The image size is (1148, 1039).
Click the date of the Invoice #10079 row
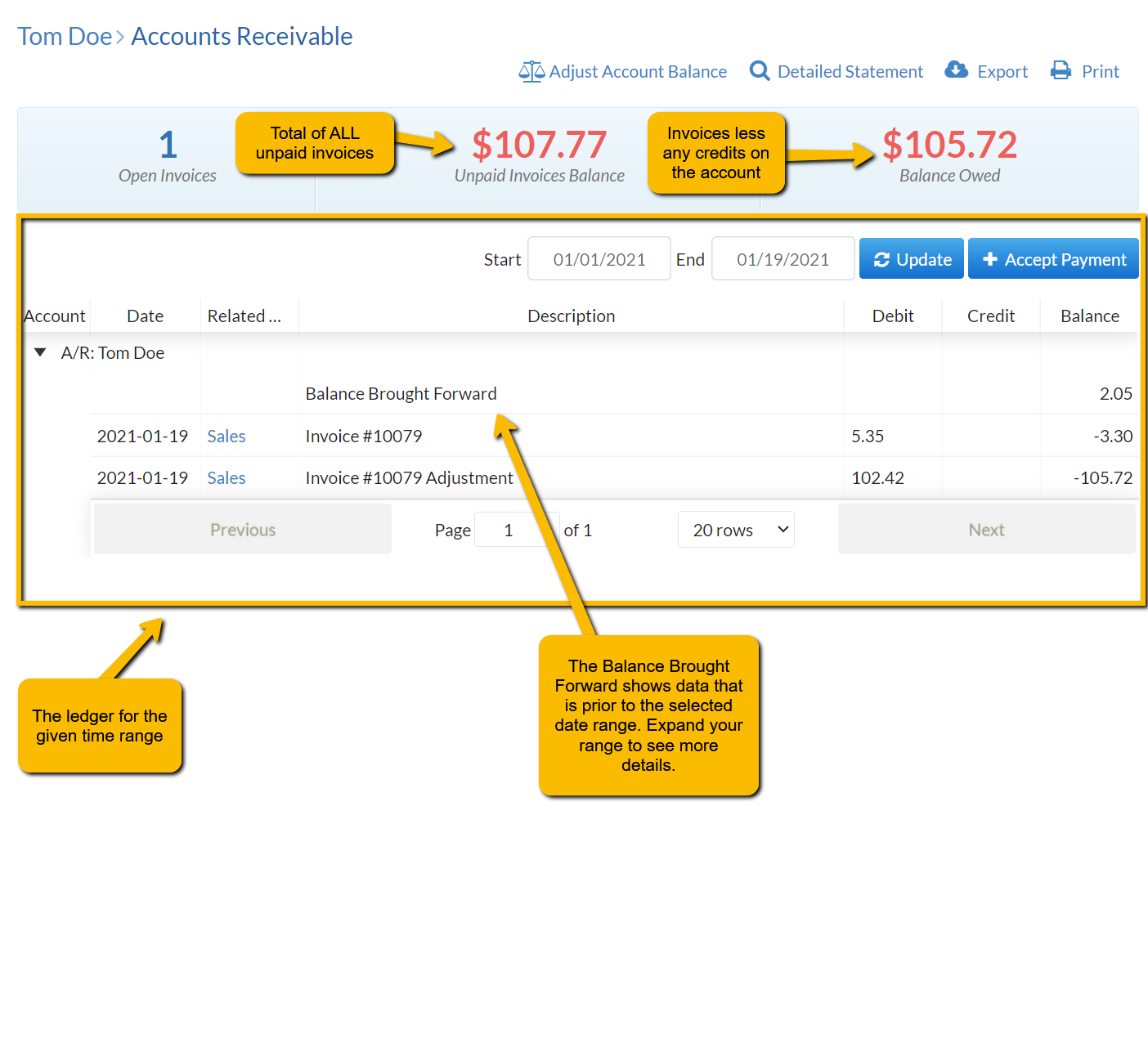[142, 437]
